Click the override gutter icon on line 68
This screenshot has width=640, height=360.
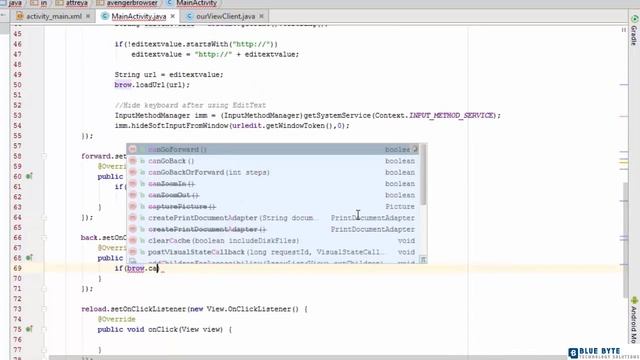click(29, 258)
